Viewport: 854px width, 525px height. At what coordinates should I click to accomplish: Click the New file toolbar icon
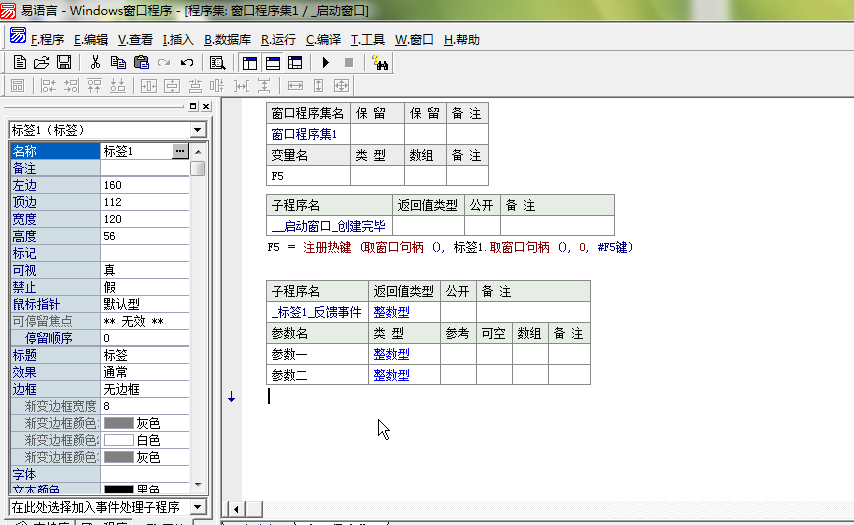pyautogui.click(x=20, y=62)
